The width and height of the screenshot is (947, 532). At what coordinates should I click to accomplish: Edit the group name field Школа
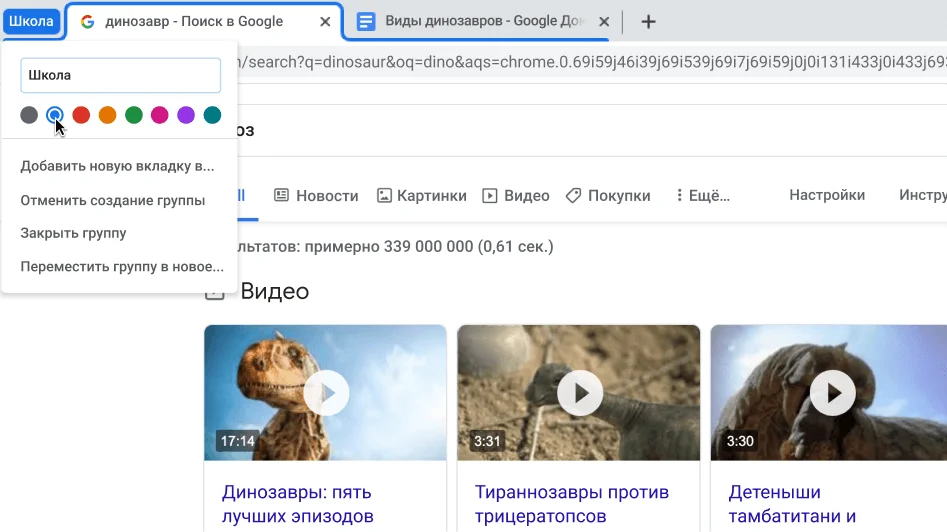[x=120, y=75]
